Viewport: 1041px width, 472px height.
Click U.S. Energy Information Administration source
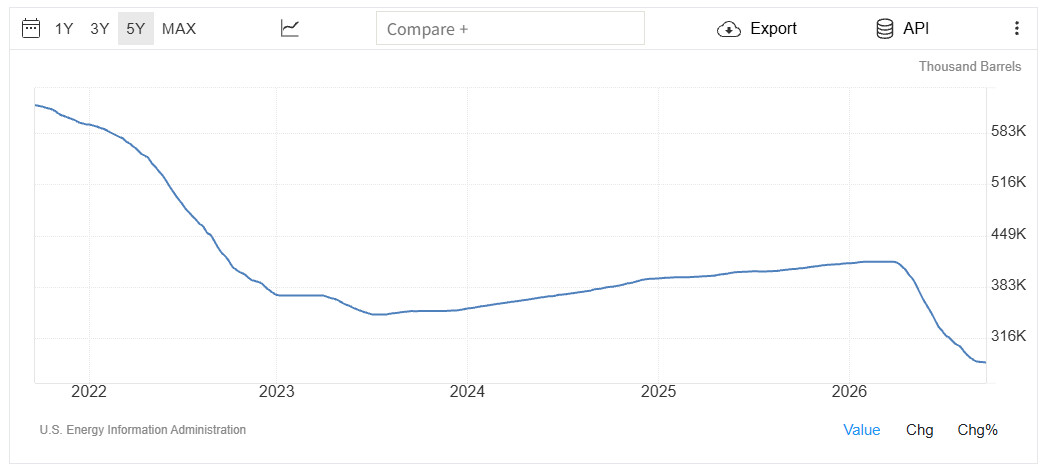[143, 430]
